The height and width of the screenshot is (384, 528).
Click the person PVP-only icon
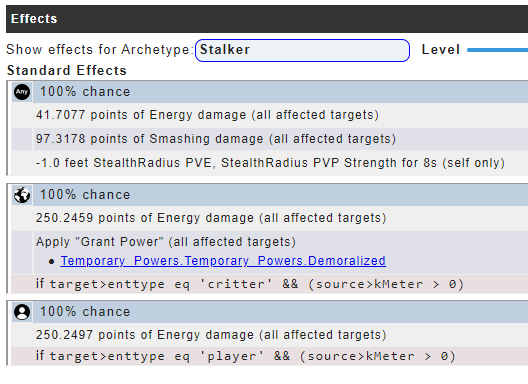tap(22, 312)
